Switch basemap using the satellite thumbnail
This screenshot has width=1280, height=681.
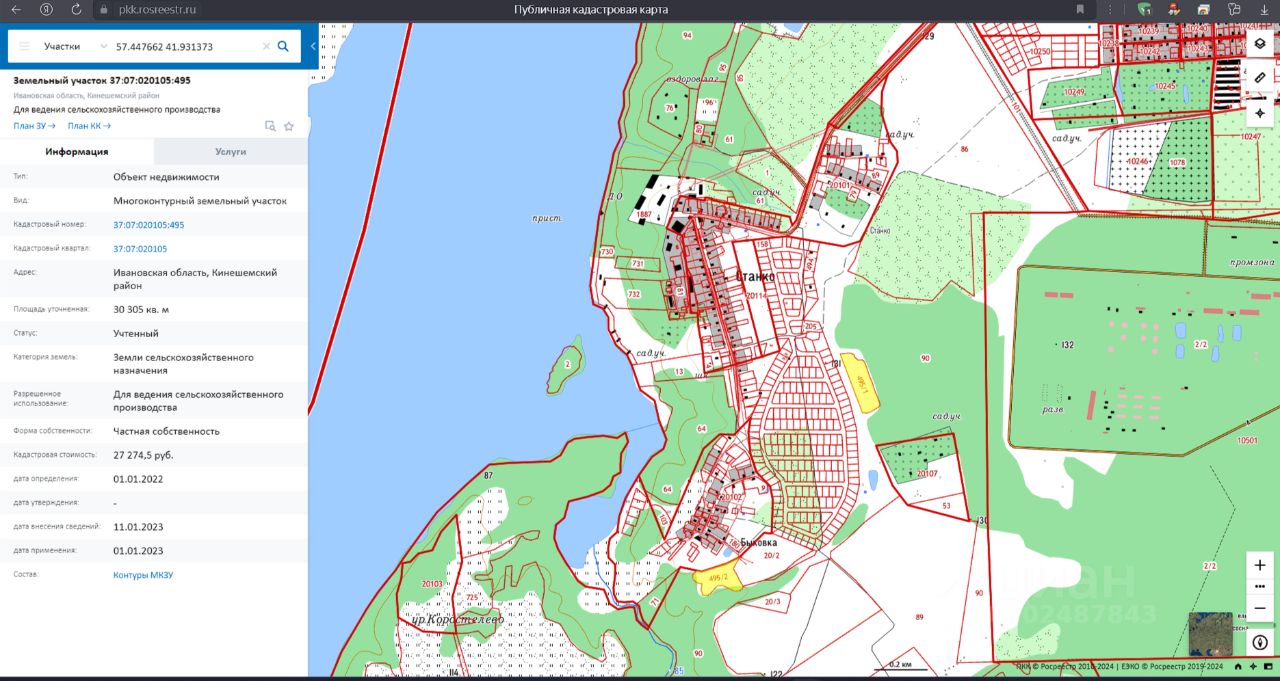(x=1210, y=634)
